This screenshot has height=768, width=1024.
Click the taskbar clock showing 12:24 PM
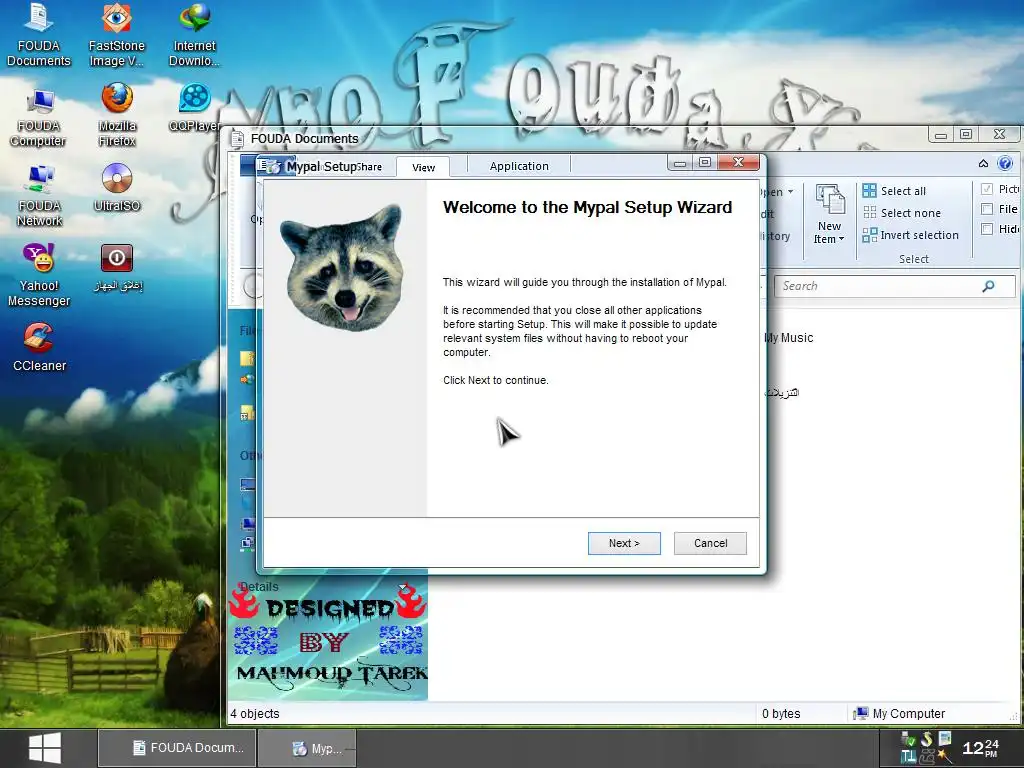point(981,748)
